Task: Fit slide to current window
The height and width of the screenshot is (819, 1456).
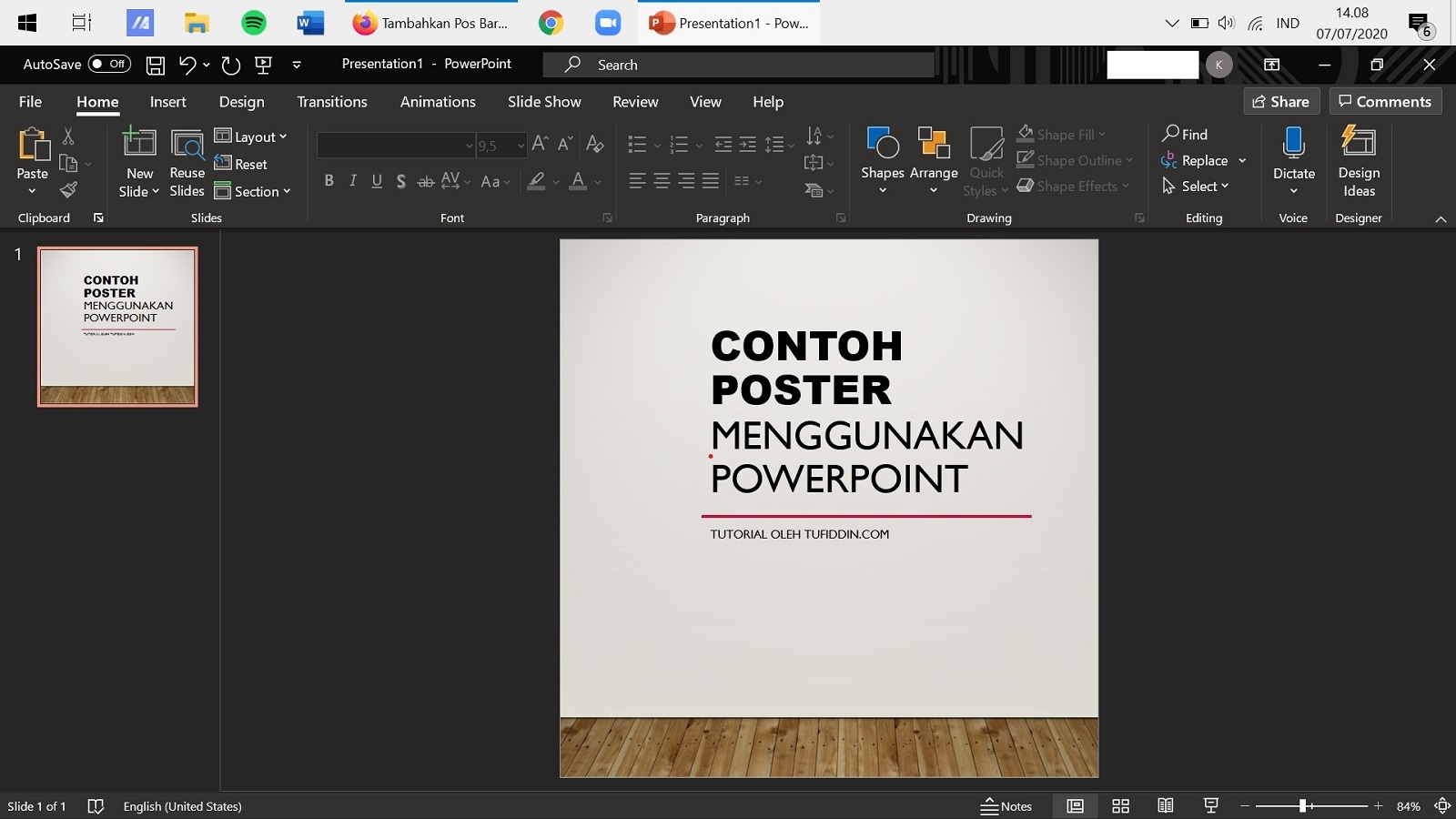Action: pos(1441,806)
